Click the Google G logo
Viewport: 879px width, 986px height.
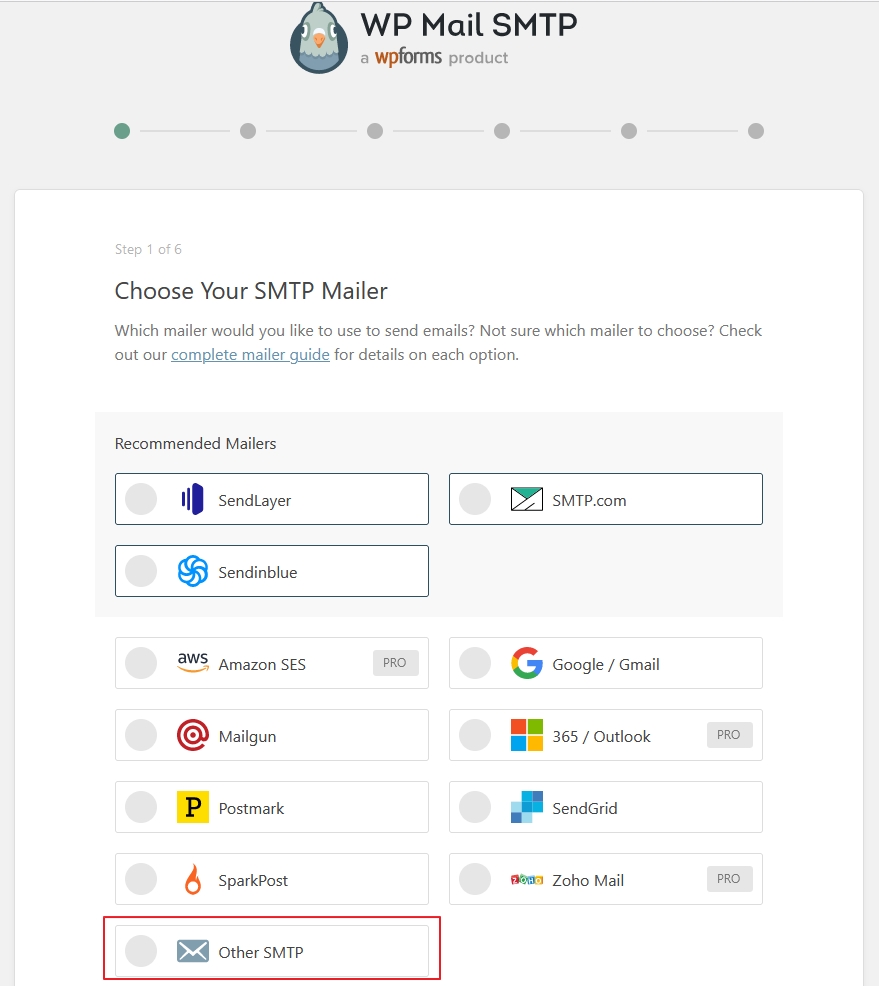coord(526,663)
